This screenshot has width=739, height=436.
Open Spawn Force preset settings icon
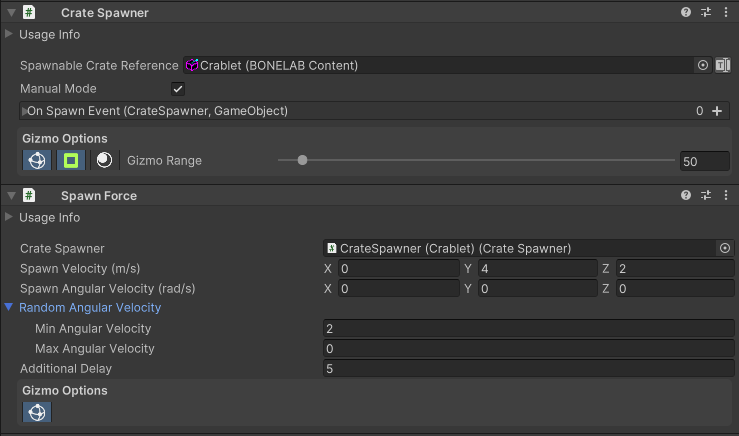(x=705, y=196)
